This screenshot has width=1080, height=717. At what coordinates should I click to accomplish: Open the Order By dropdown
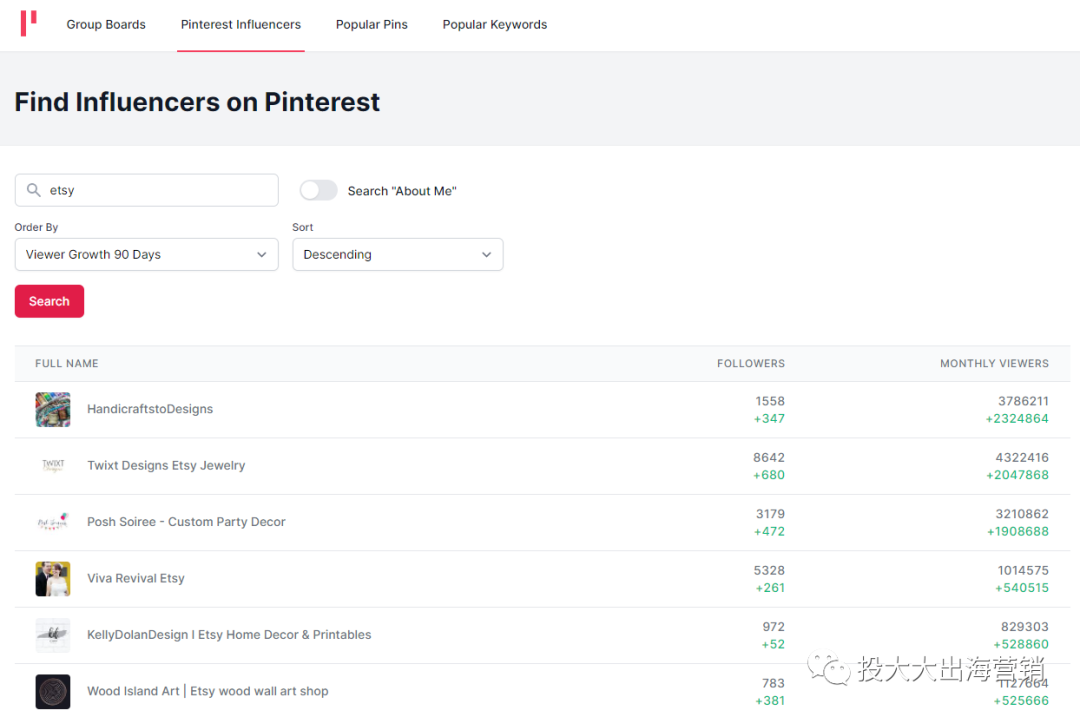[x=146, y=254]
